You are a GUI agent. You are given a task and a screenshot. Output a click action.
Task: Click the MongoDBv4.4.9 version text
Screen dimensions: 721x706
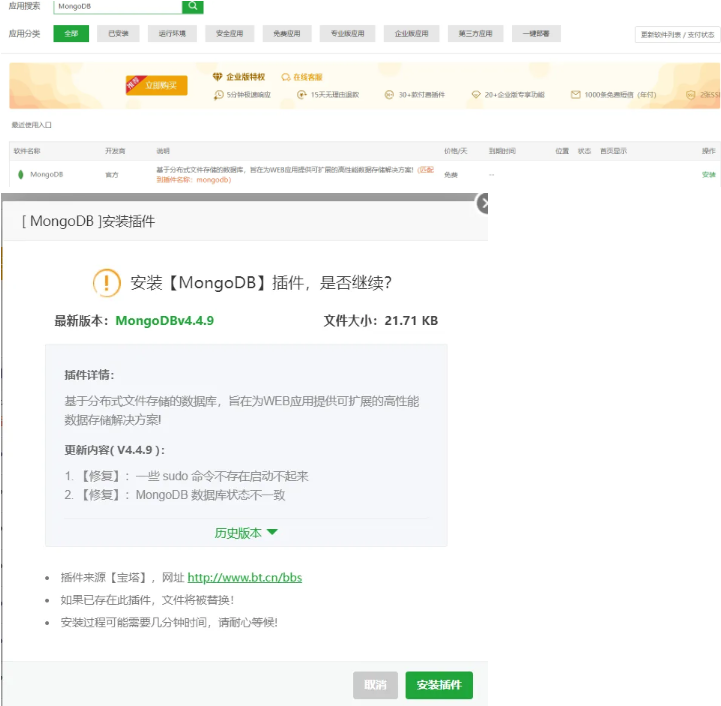165,321
